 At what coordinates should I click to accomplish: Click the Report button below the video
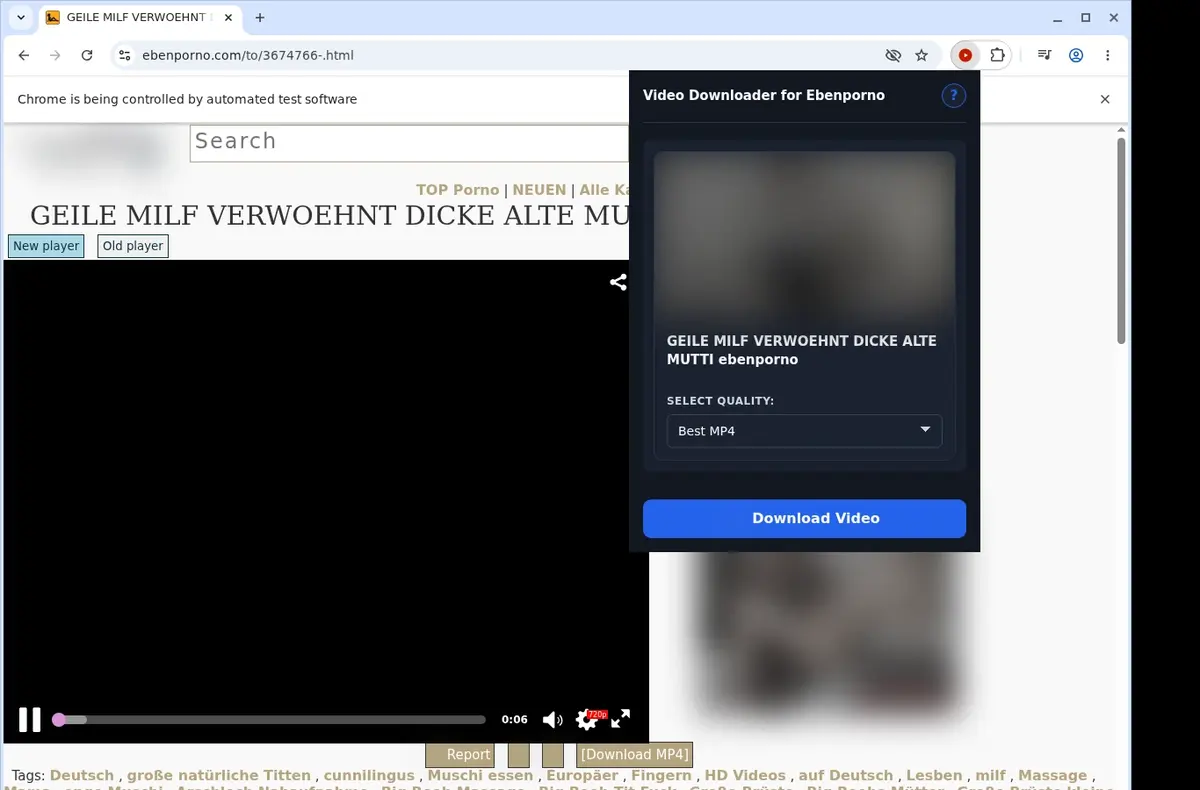tap(460, 755)
